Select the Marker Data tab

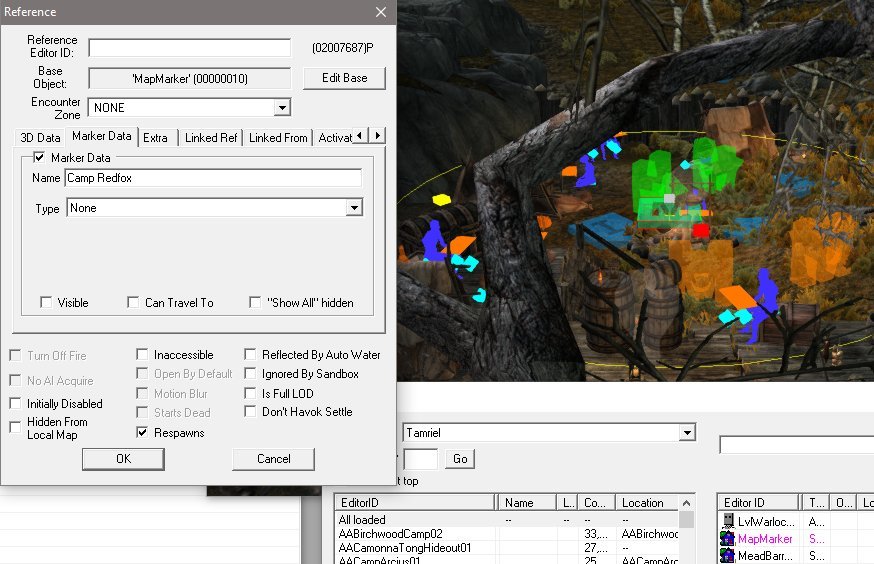(x=101, y=136)
